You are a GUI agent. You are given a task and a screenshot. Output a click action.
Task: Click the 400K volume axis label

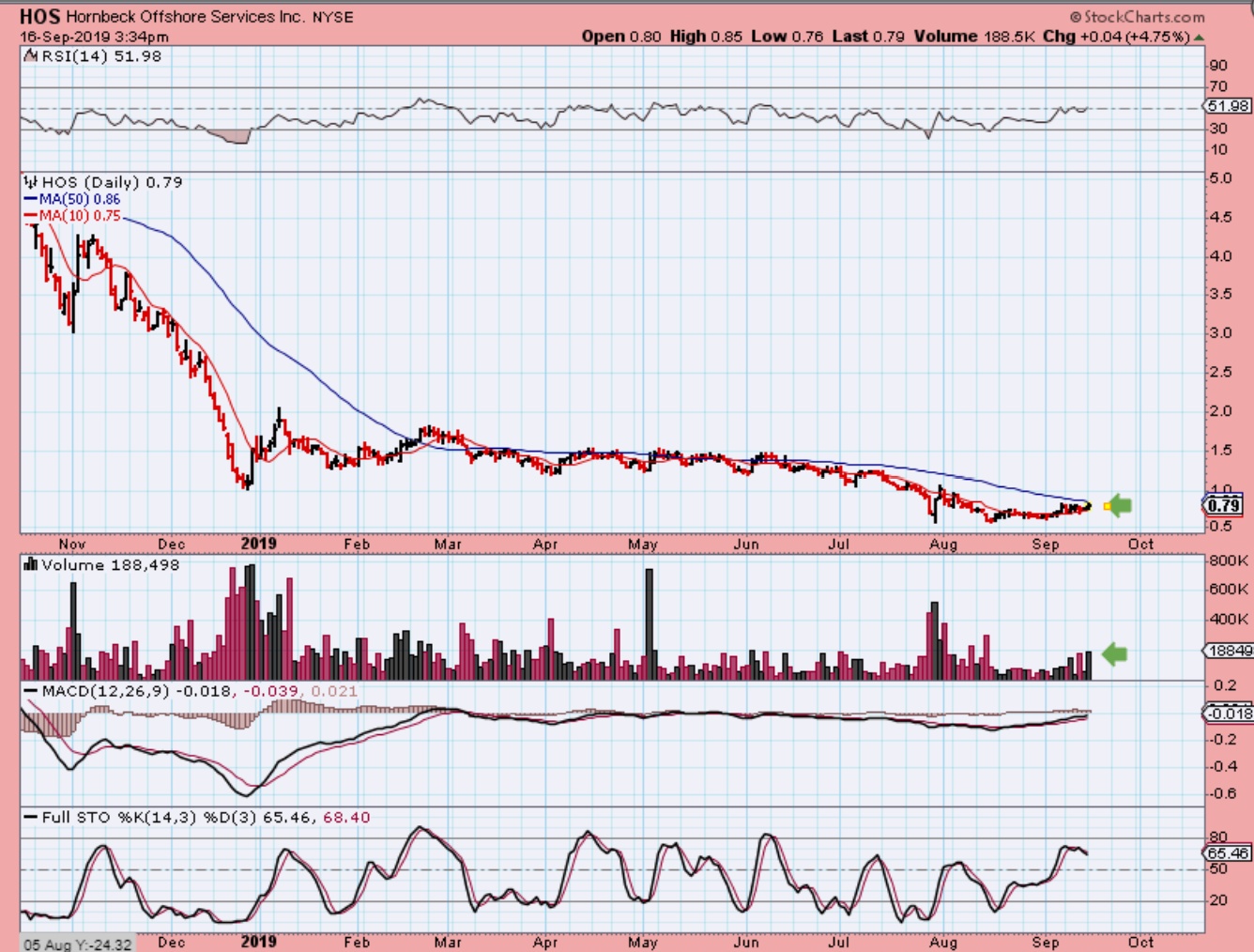click(1230, 620)
